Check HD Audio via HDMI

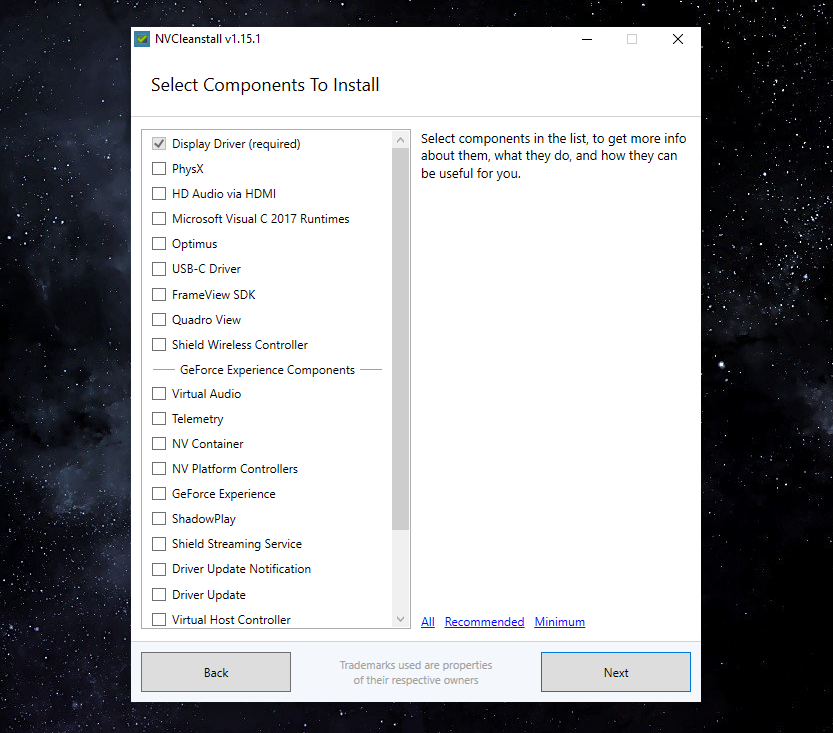159,194
